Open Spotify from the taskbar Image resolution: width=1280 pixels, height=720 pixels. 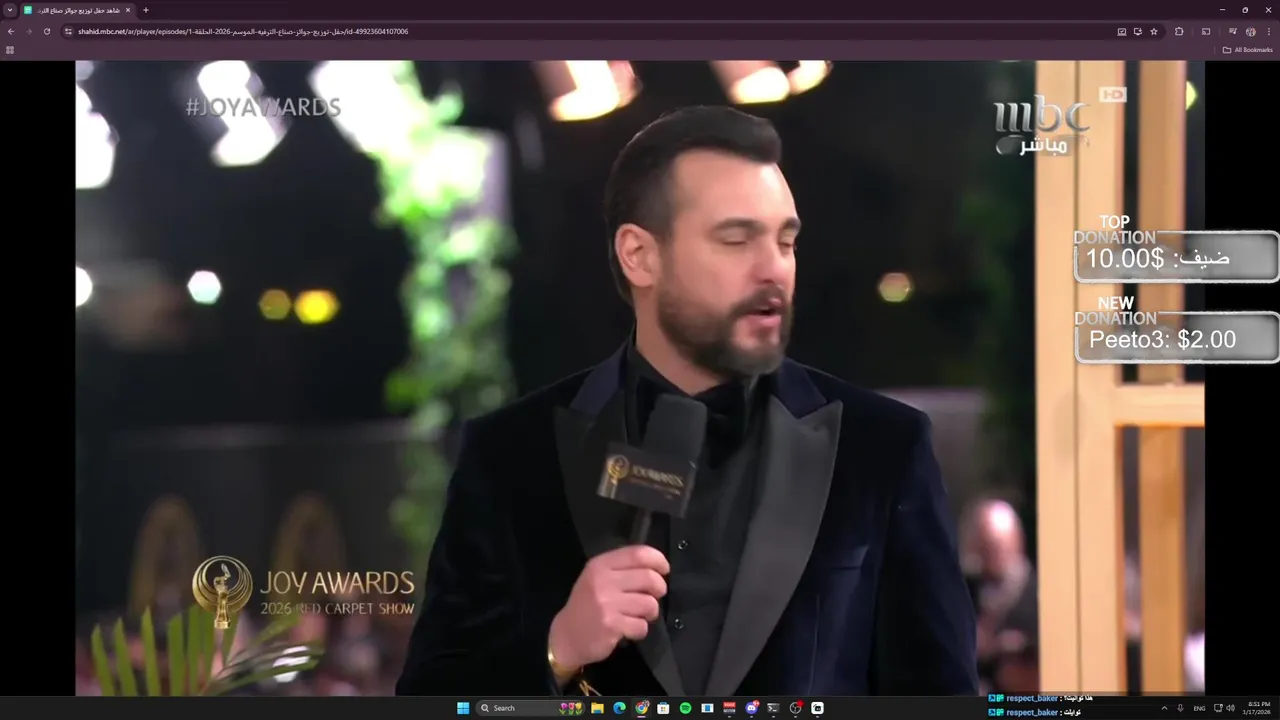(685, 708)
